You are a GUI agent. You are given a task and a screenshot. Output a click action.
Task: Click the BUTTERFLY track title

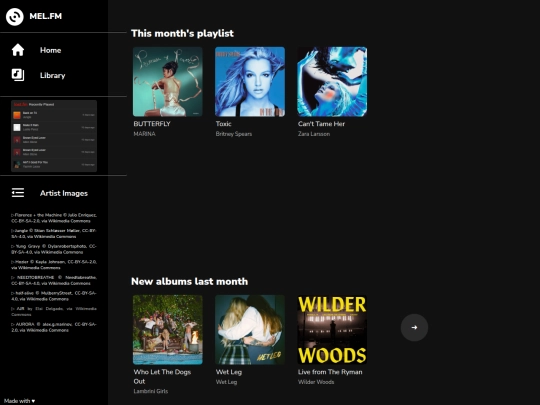[x=152, y=124]
